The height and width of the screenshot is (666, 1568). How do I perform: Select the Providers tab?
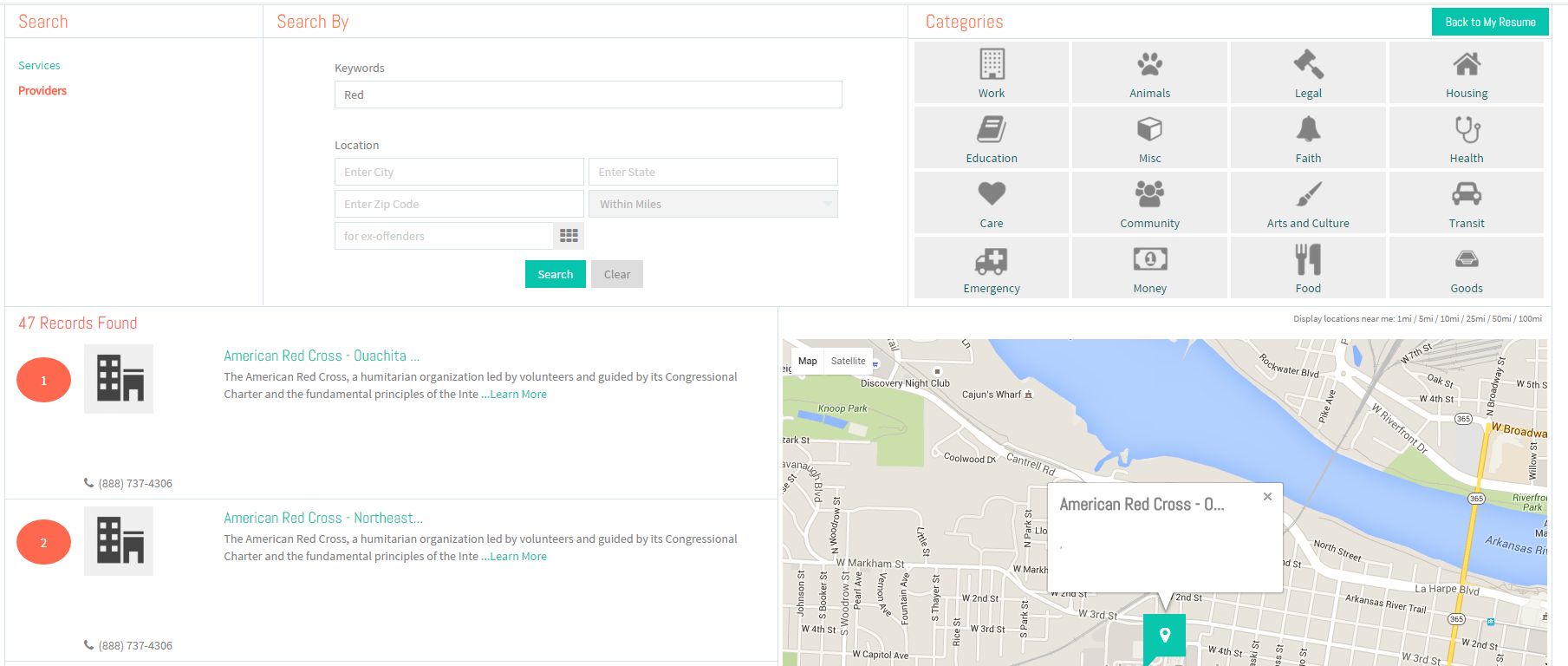(42, 90)
